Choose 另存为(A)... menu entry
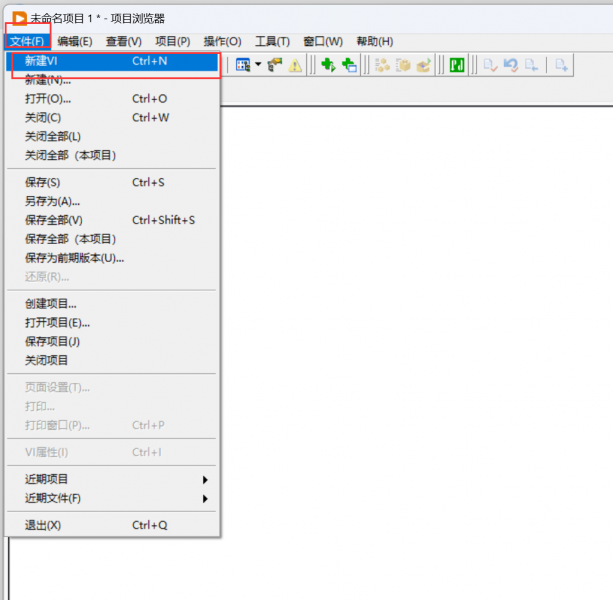 coord(112,202)
